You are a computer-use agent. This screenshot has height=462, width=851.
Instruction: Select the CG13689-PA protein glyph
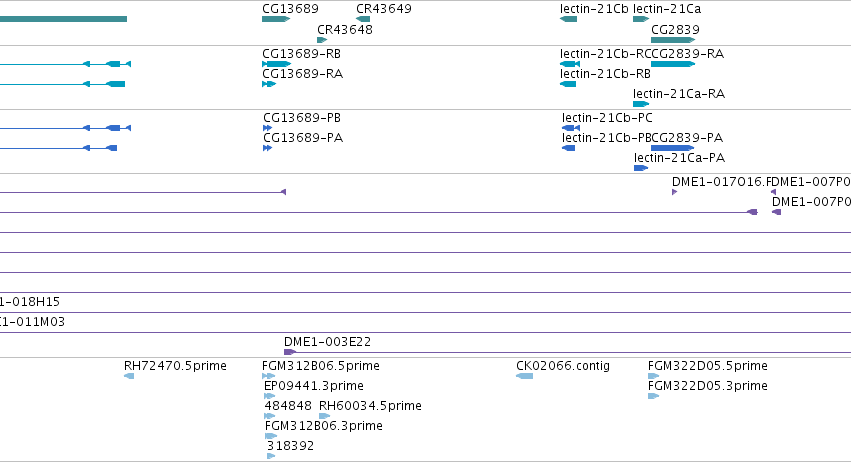click(268, 148)
